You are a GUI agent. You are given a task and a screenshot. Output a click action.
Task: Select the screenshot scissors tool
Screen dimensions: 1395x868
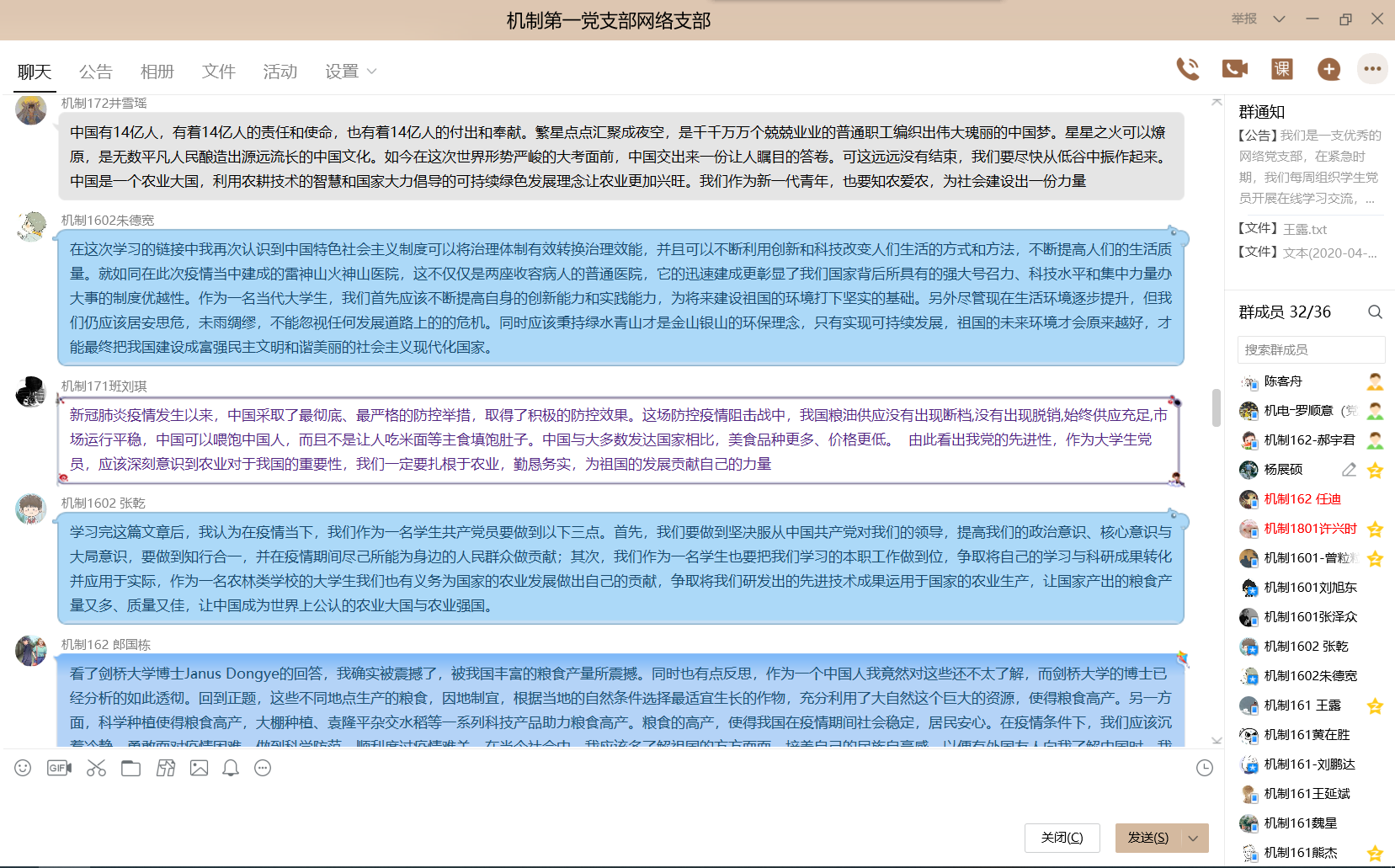click(96, 768)
